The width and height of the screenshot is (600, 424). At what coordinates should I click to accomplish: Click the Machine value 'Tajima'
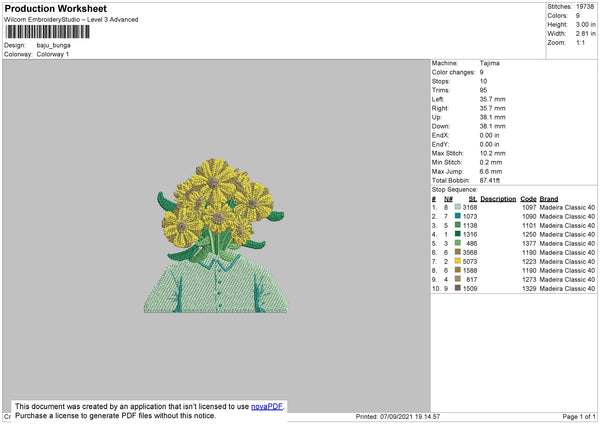489,63
